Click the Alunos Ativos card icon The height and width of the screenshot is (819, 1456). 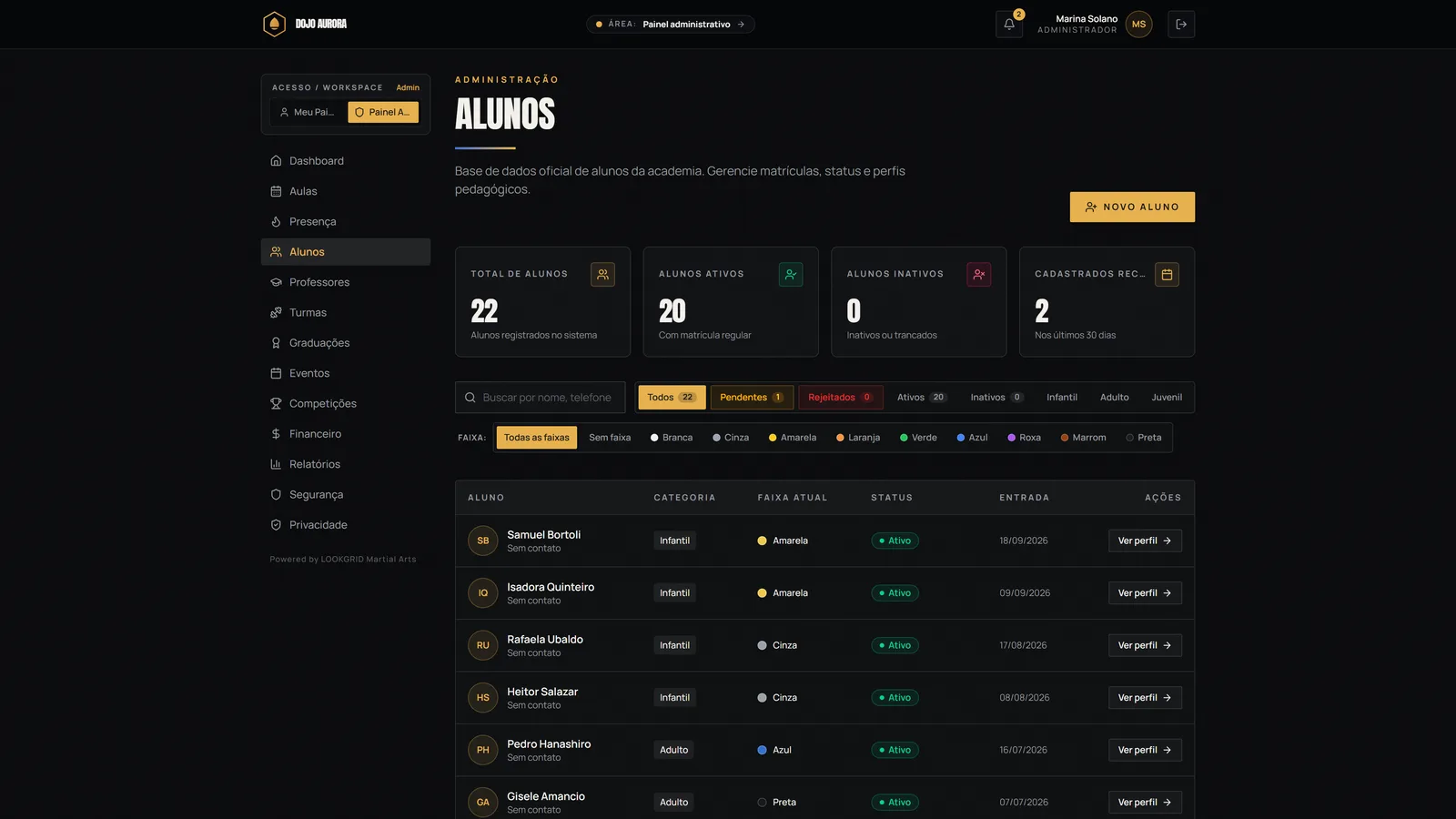pos(791,274)
